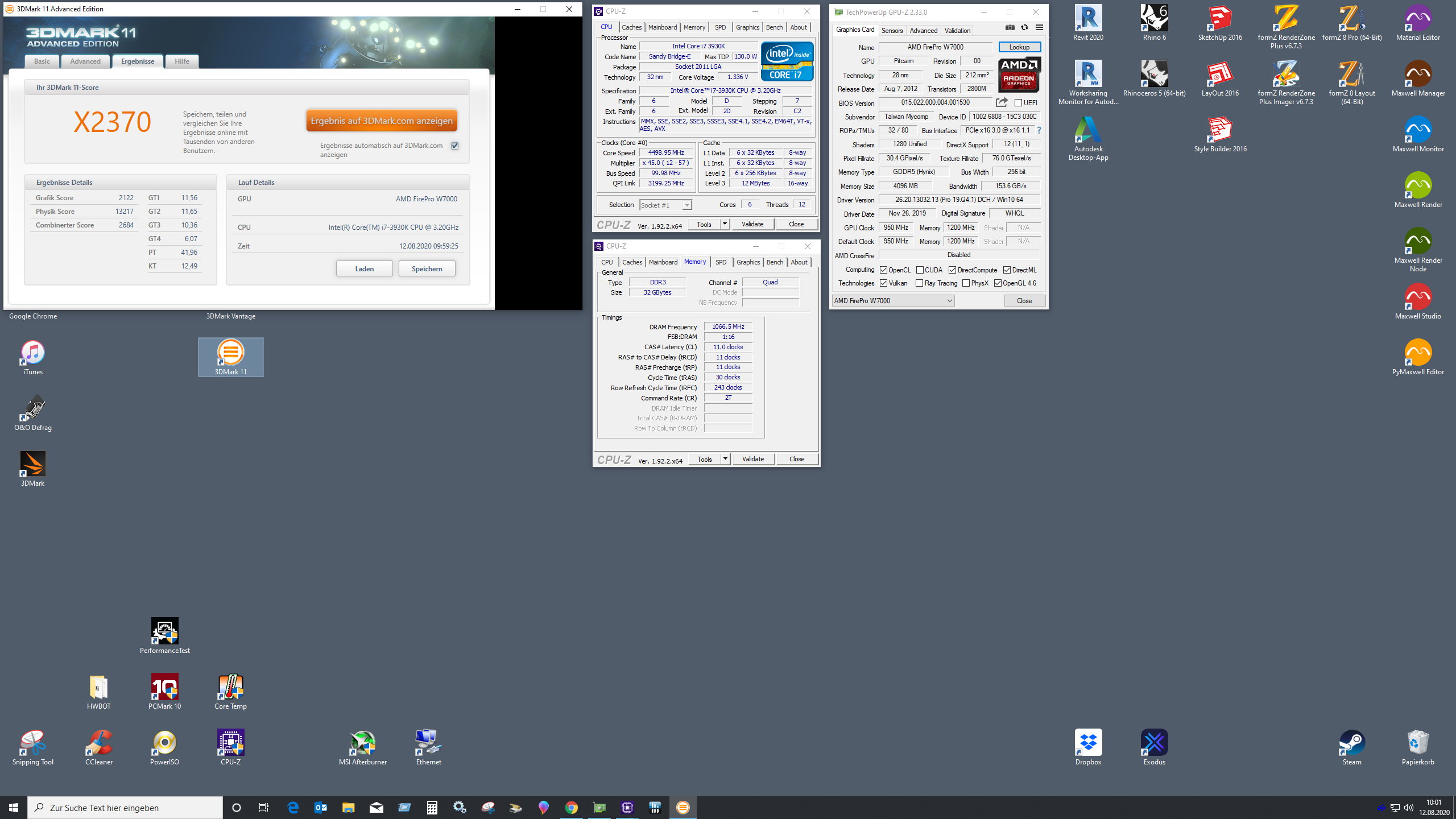This screenshot has width=1456, height=819.
Task: Take GPU-Z screenshot with camera icon
Action: (x=1010, y=27)
